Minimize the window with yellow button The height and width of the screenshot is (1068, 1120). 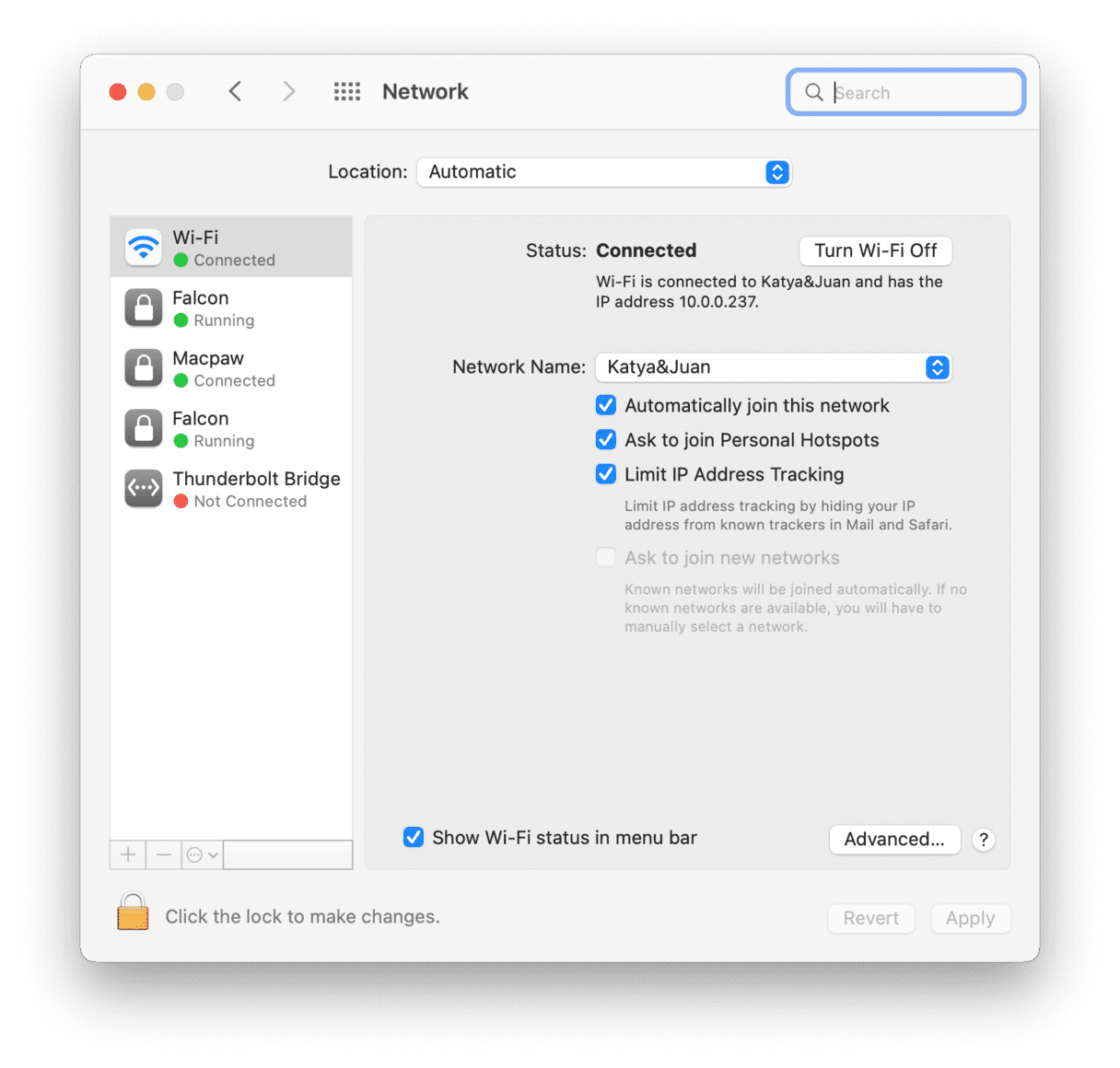coord(146,91)
